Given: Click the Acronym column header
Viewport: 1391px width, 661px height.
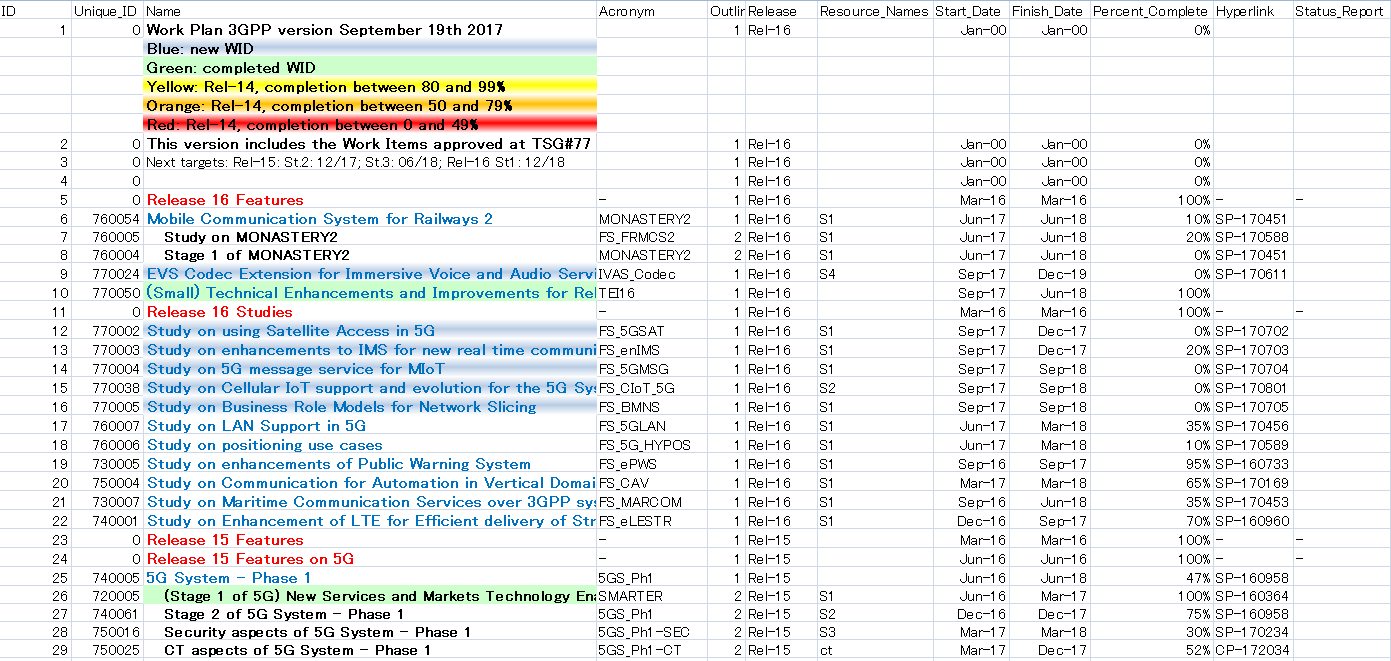Looking at the screenshot, I should click(652, 11).
